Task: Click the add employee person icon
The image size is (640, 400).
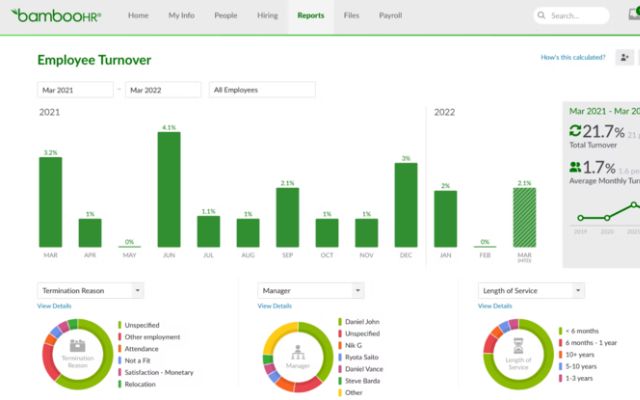Action: point(624,58)
